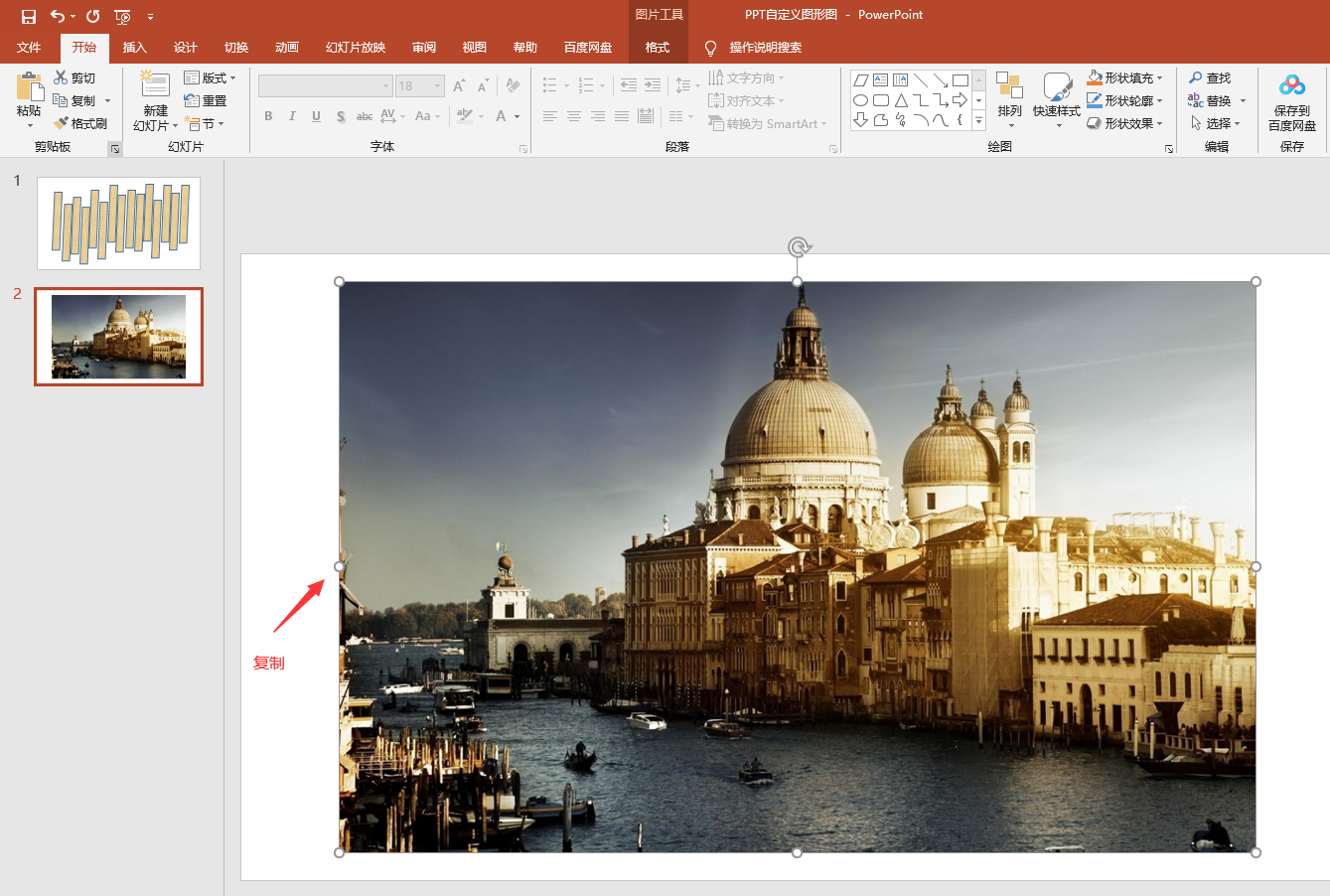
Task: Click the Save to Baidu Netdisk icon
Action: click(x=1291, y=86)
